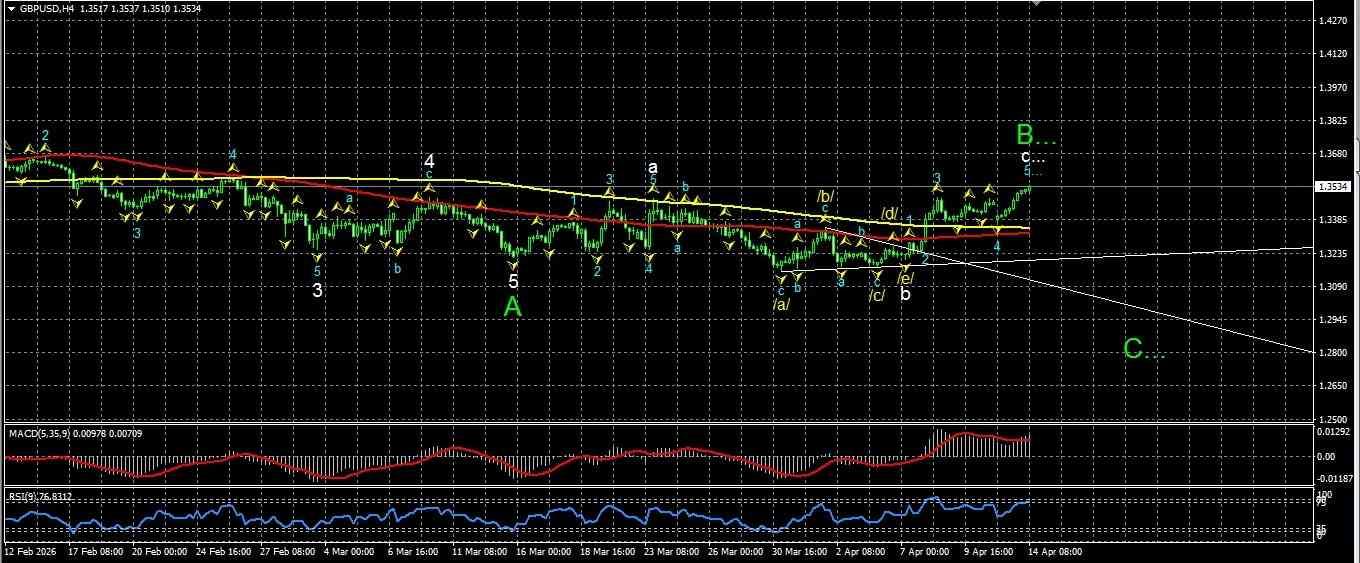Screen dimensions: 1360x563
Task: Click the 1.2650 price axis label
Action: click(x=1331, y=386)
